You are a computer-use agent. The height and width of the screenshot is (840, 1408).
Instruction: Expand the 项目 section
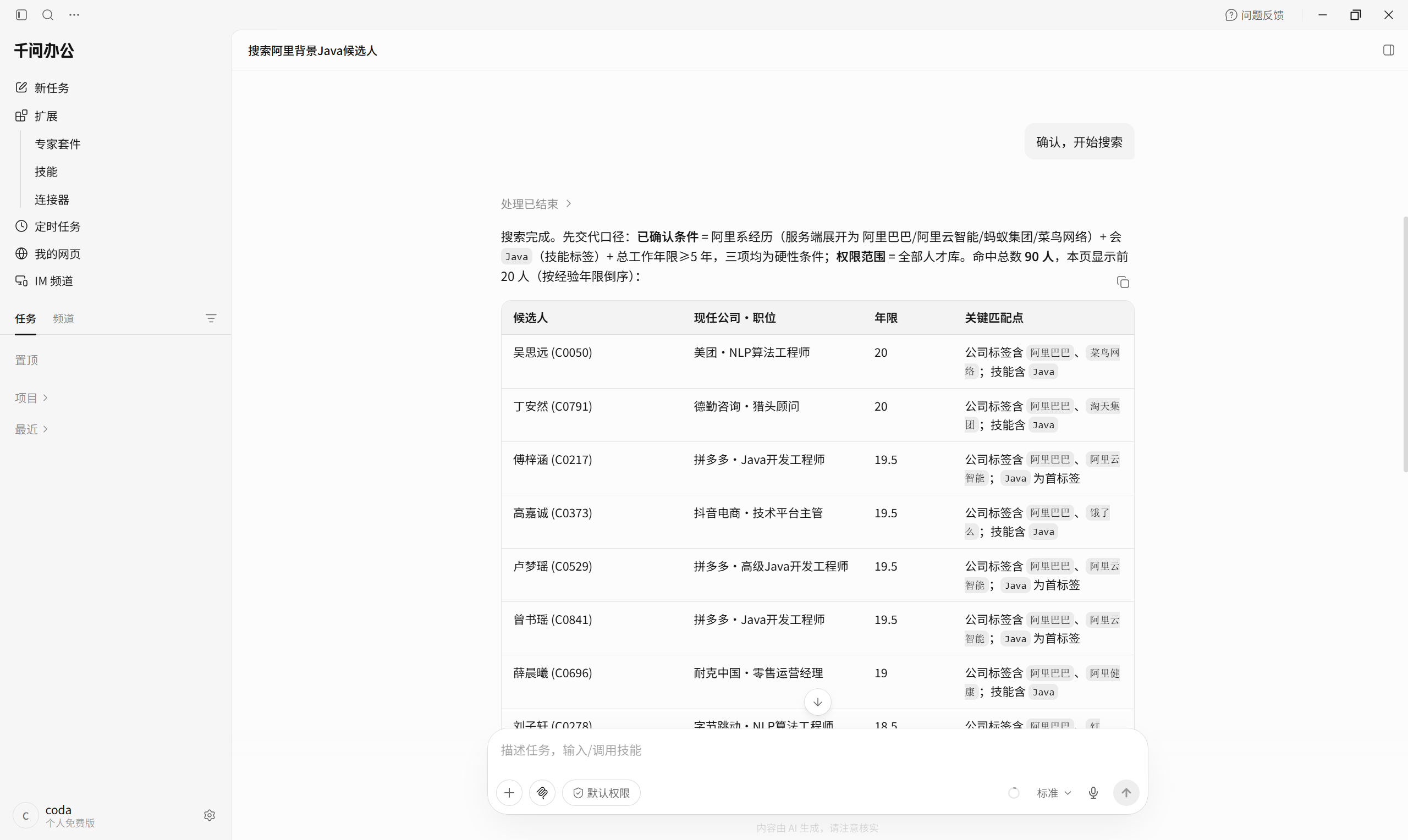pos(31,398)
